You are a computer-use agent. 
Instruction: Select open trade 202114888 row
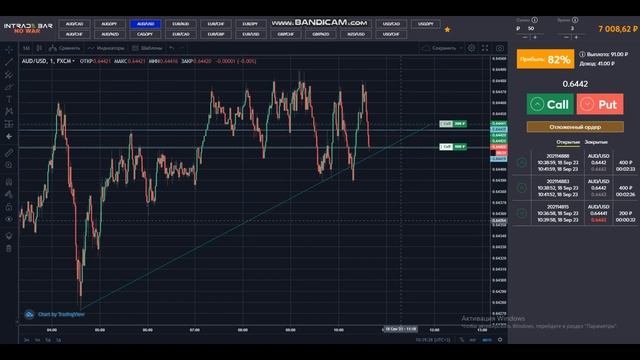(x=576, y=162)
